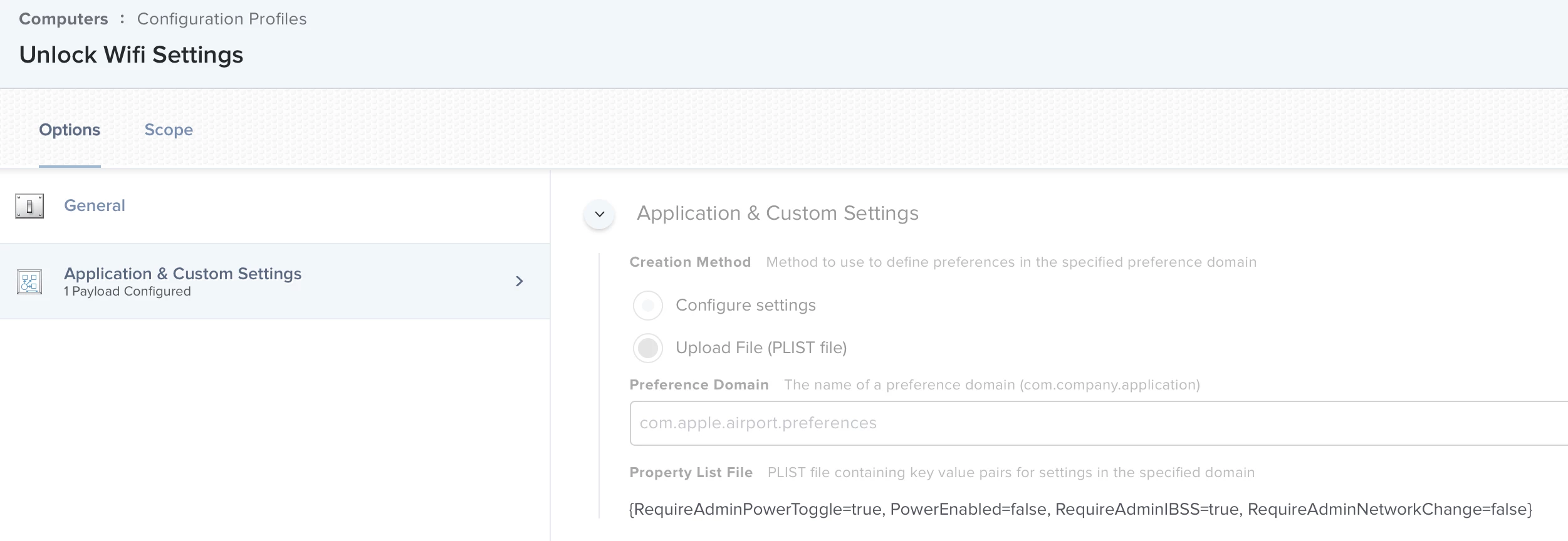1568x541 pixels.
Task: Open the Configuration Profiles breadcrumb link
Action: (x=222, y=19)
